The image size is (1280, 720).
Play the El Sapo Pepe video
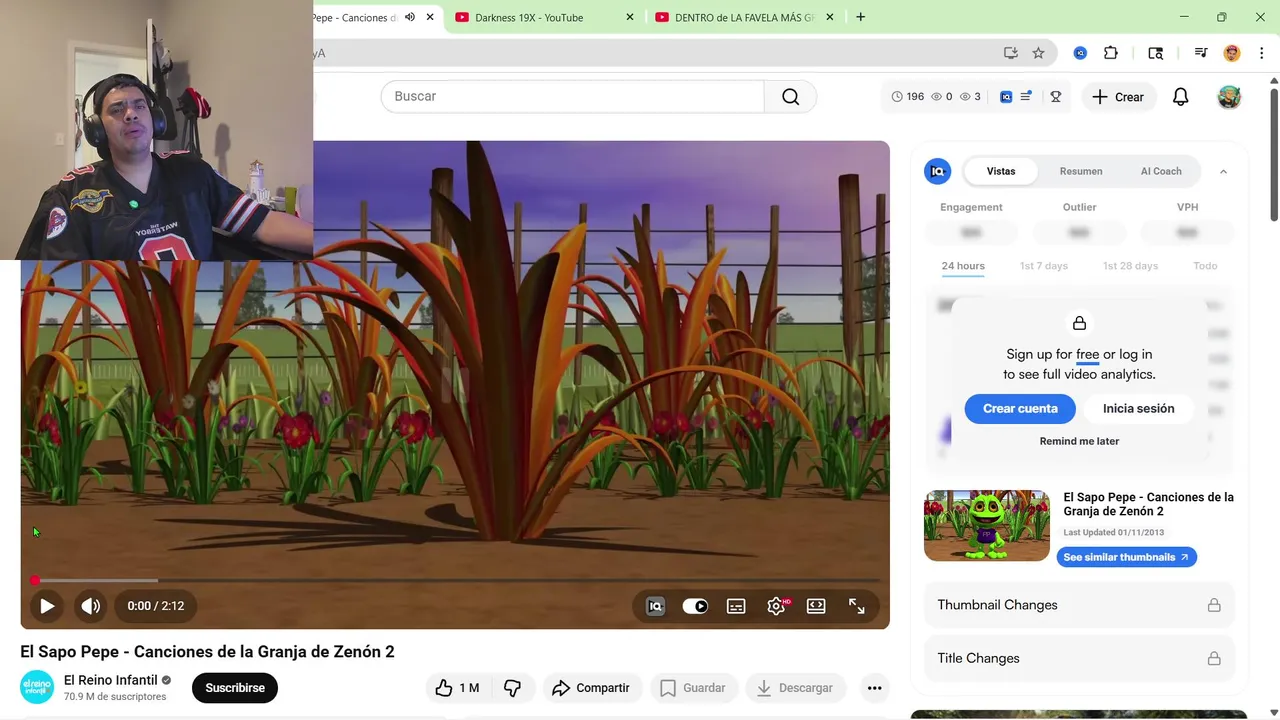[x=47, y=606]
